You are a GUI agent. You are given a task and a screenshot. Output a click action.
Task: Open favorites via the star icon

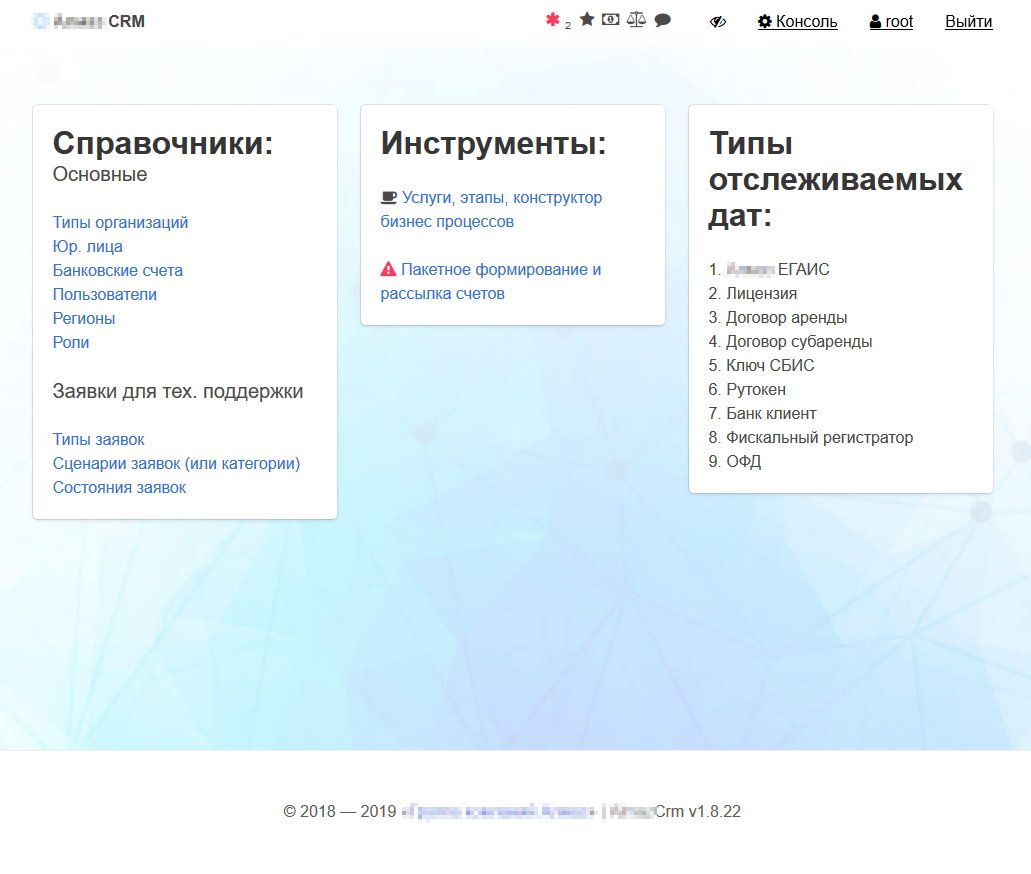[587, 20]
